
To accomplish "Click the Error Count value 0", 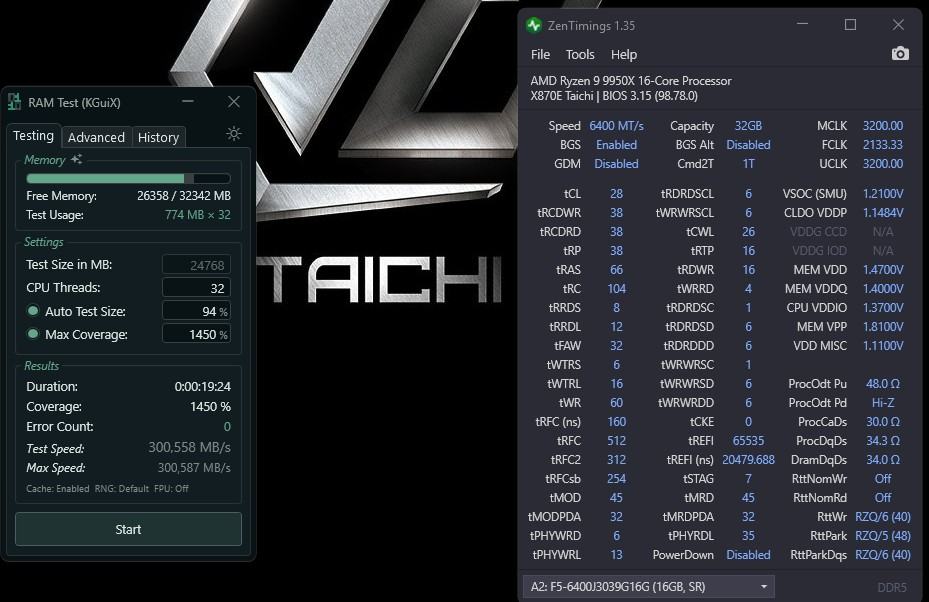I will 227,427.
